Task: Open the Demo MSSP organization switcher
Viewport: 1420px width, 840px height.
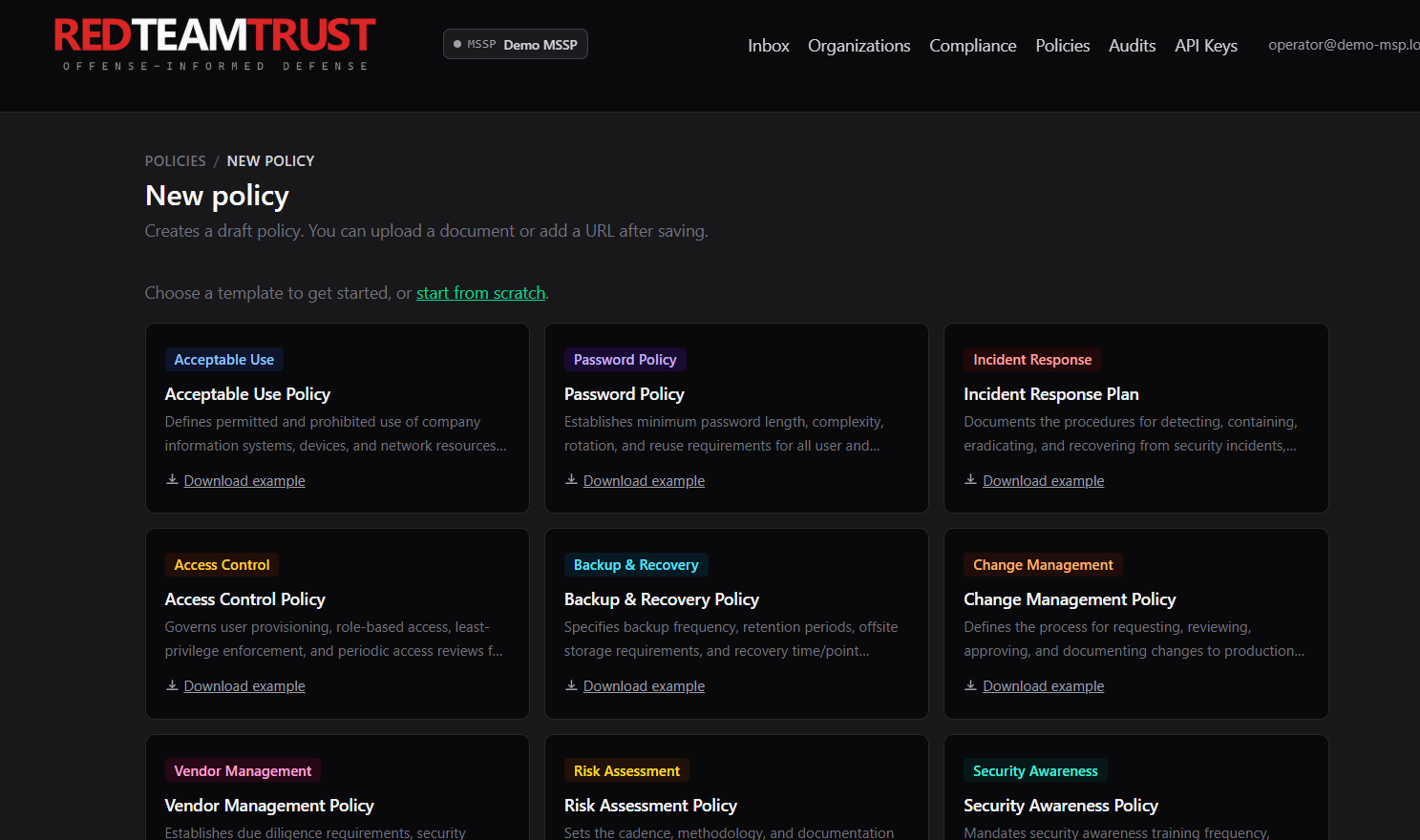Action: pos(516,44)
